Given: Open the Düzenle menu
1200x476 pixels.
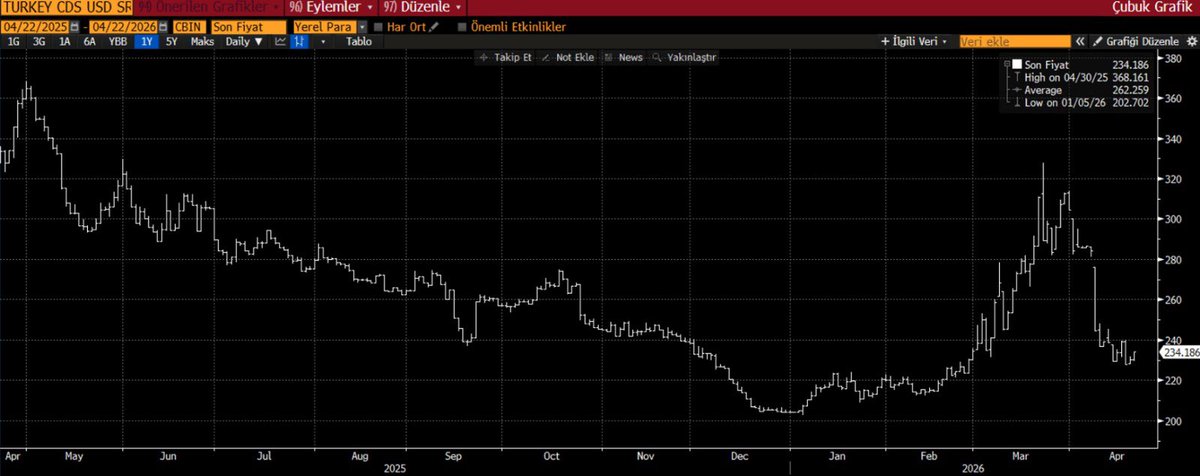Looking at the screenshot, I should 422,7.
